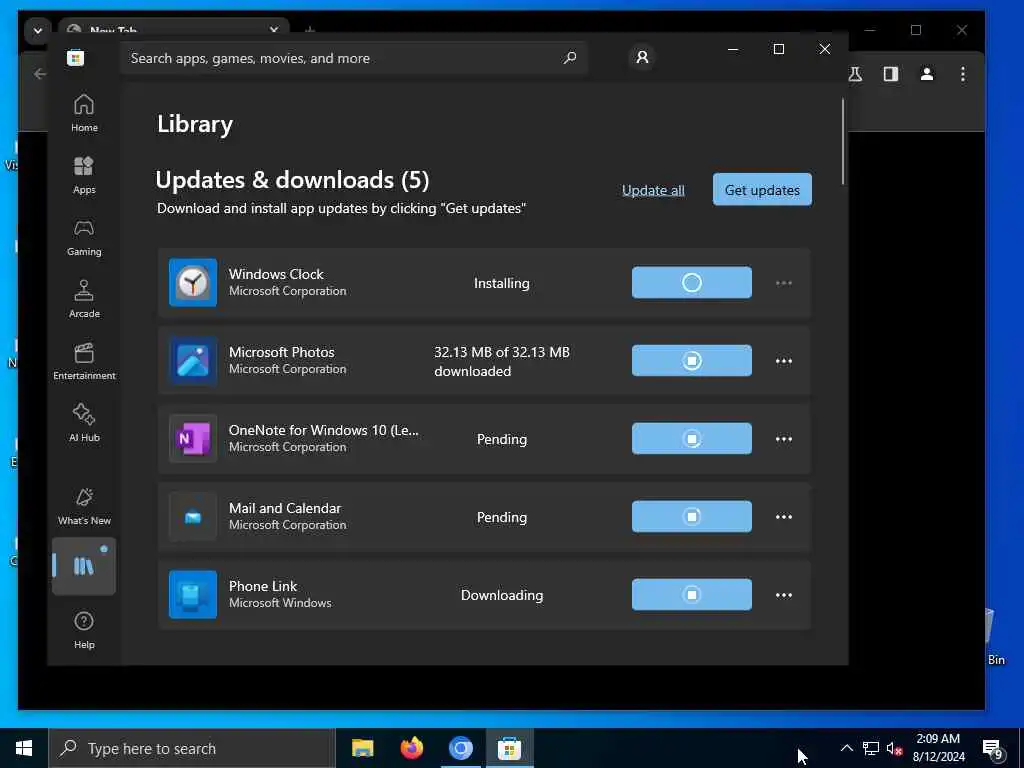Click the Get updates button

[762, 189]
